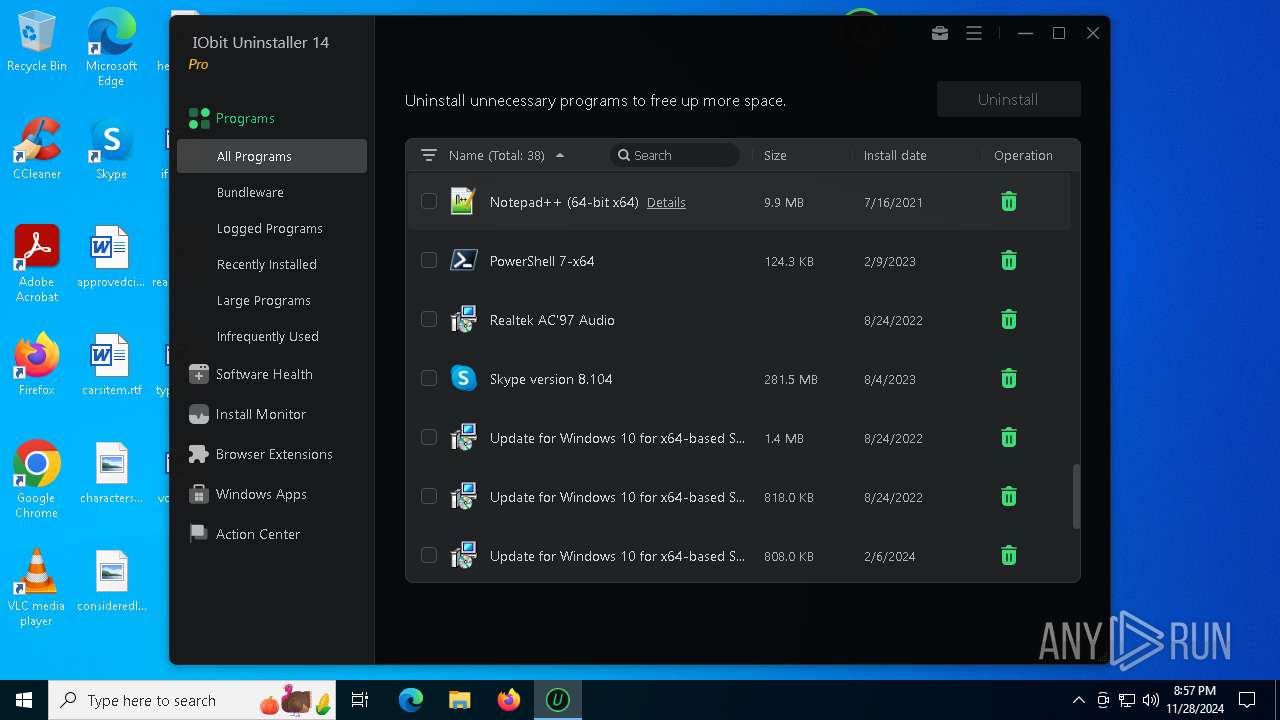Check the PowerShell 7-x64 checkbox

coord(429,260)
